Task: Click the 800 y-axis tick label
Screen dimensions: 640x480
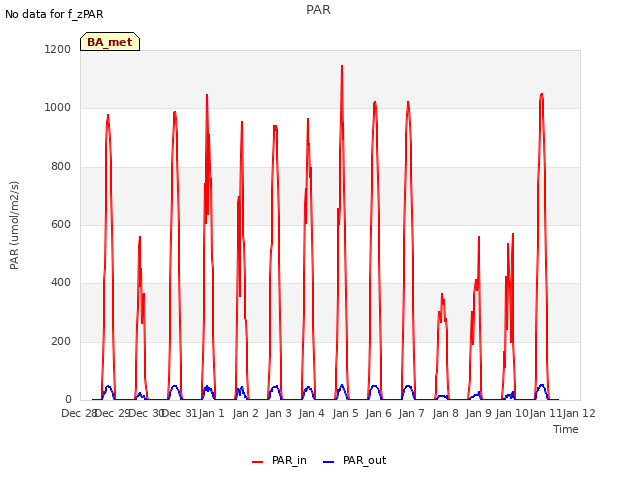Action: tap(61, 167)
